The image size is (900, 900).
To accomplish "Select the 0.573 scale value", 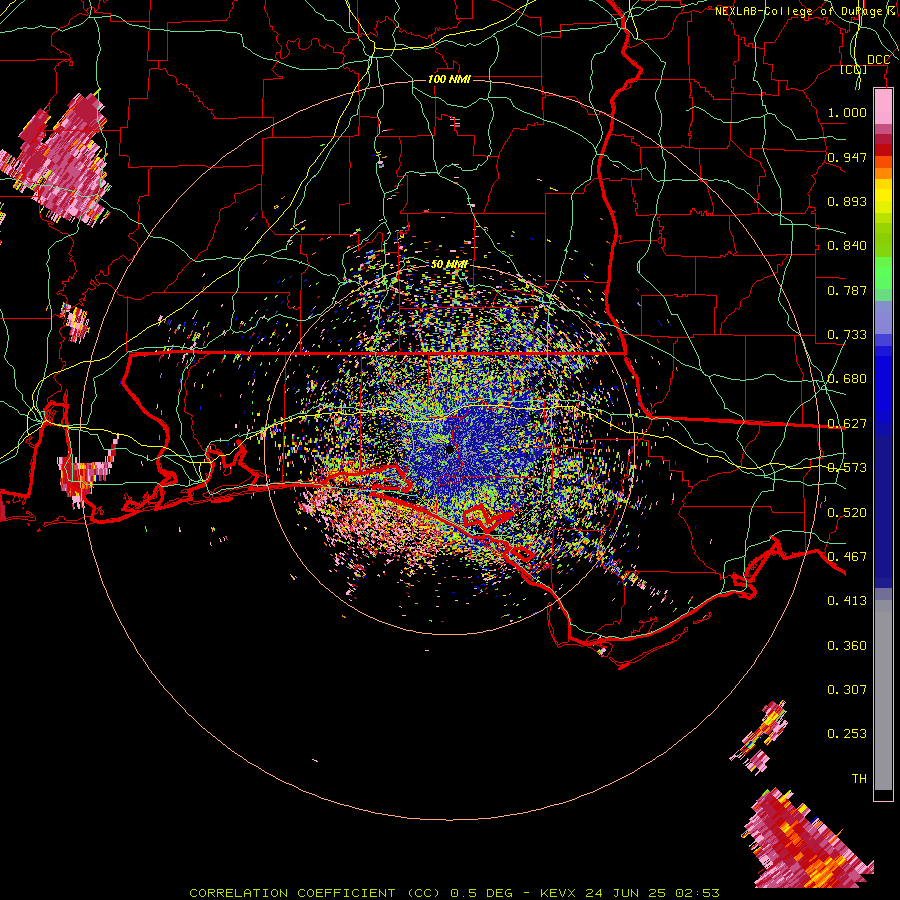I will tap(847, 468).
